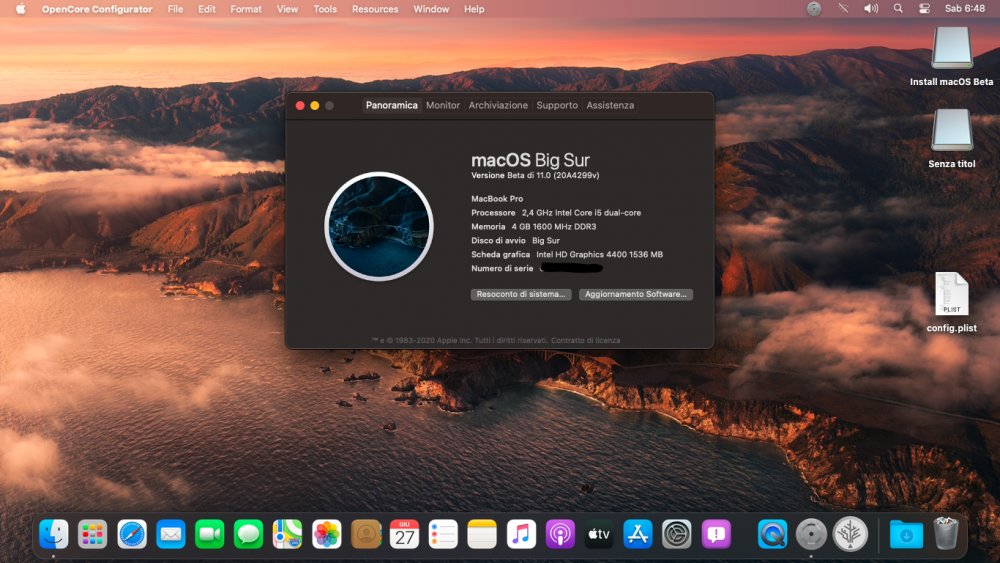The width and height of the screenshot is (1000, 563).
Task: Open Control Center in menu bar
Action: [x=924, y=9]
